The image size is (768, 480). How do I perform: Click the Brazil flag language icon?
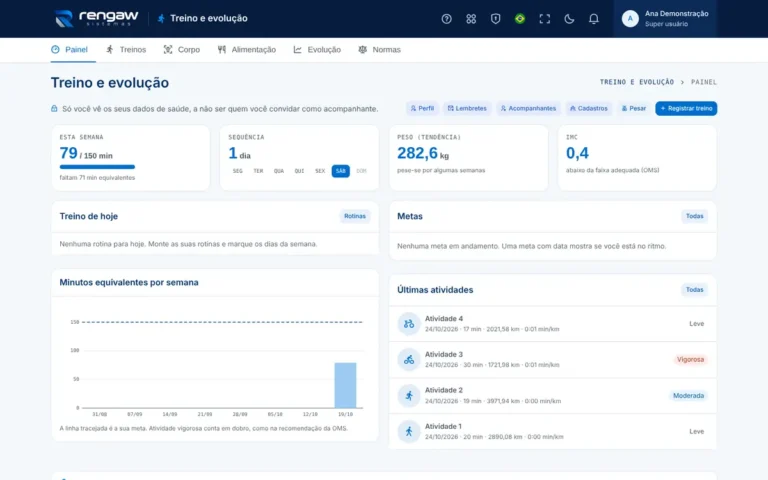tap(520, 19)
